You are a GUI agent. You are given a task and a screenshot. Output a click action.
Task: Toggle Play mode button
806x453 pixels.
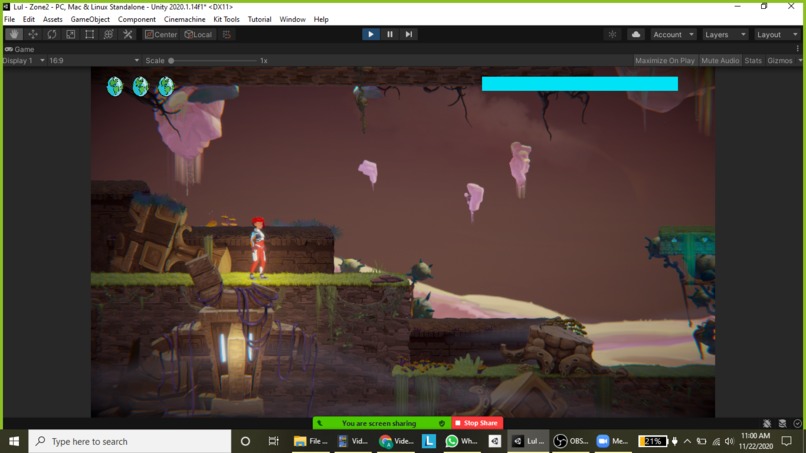(x=371, y=34)
